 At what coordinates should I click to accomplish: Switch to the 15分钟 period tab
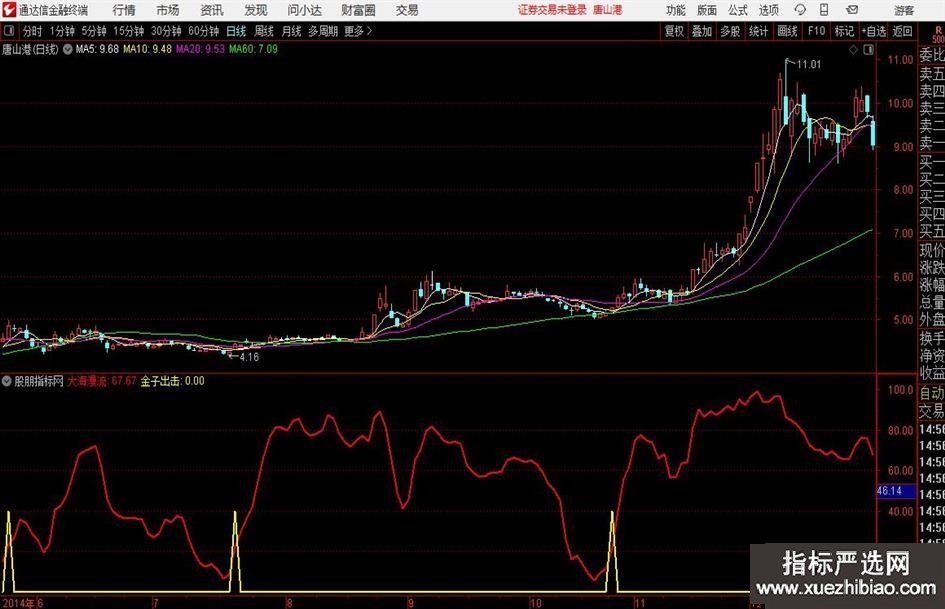pyautogui.click(x=128, y=31)
